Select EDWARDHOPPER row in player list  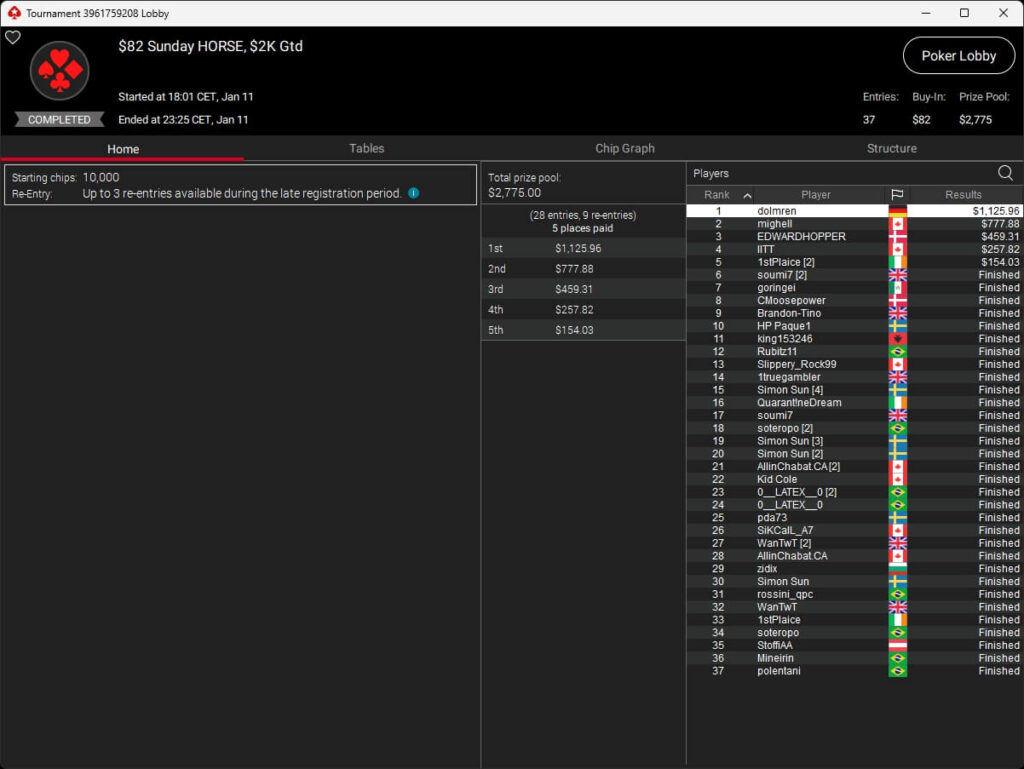pos(801,237)
